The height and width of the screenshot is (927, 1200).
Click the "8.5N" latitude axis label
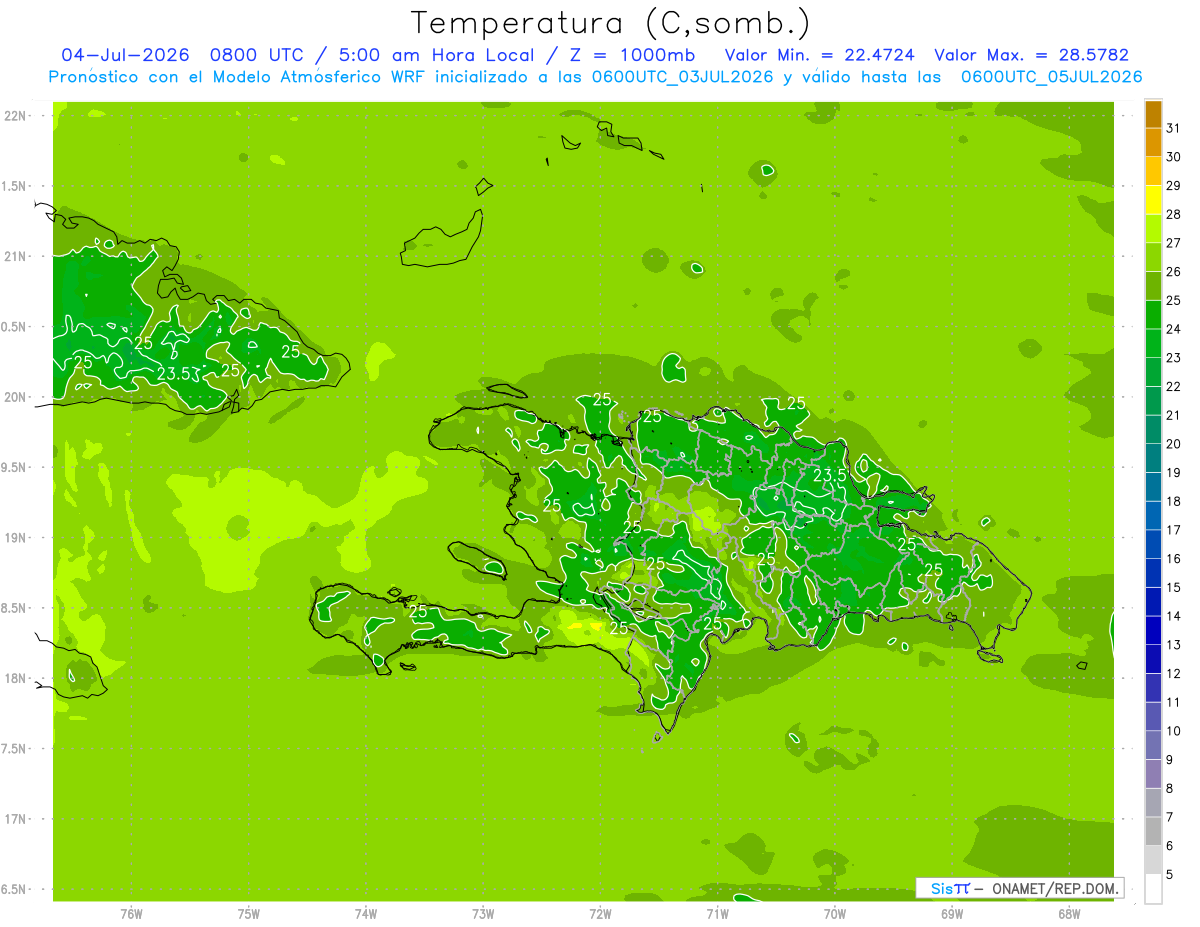(15, 608)
